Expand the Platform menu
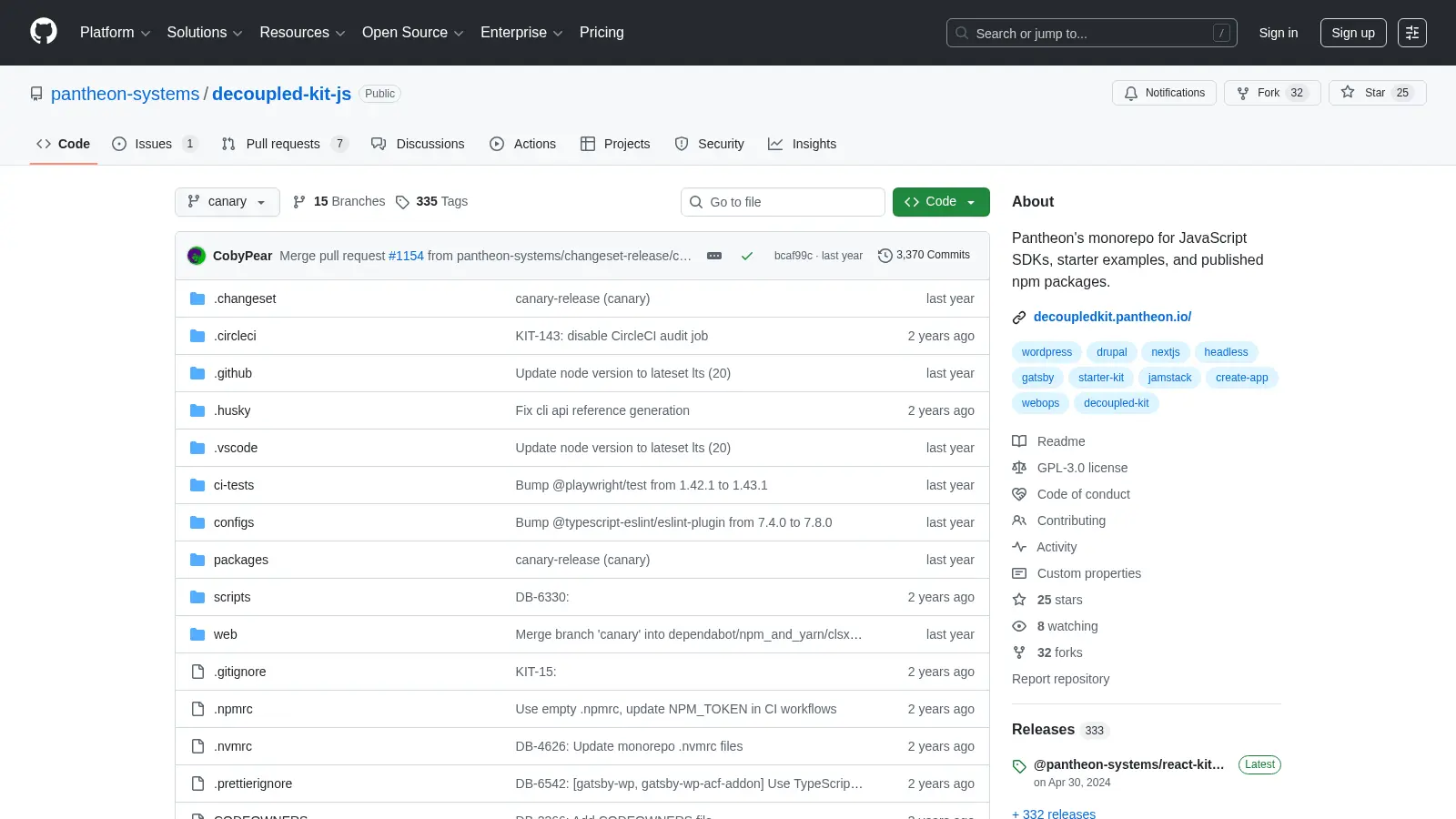The height and width of the screenshot is (819, 1456). pyautogui.click(x=115, y=33)
